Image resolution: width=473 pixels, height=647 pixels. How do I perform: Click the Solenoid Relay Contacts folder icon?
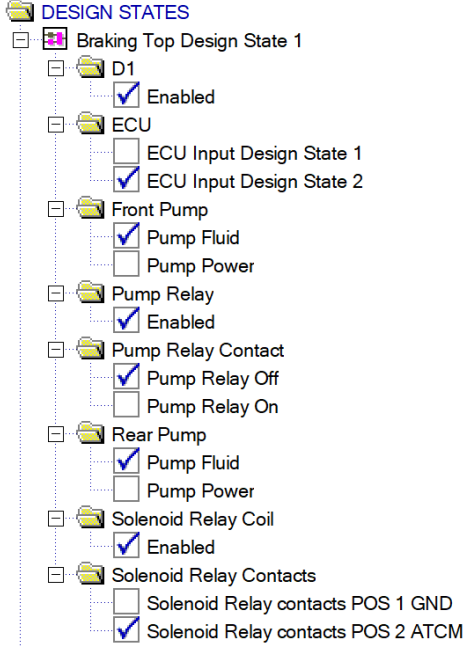click(x=90, y=574)
